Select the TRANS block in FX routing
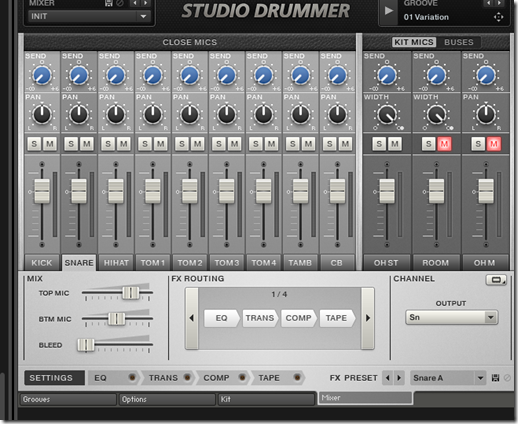 point(260,318)
